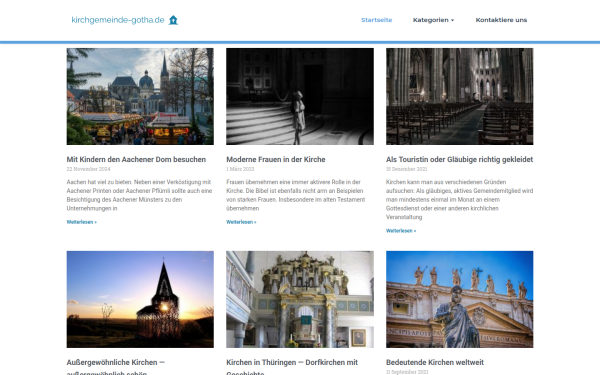
Task: Open the Aachener Dom Christmas market thumbnail
Action: tap(140, 96)
